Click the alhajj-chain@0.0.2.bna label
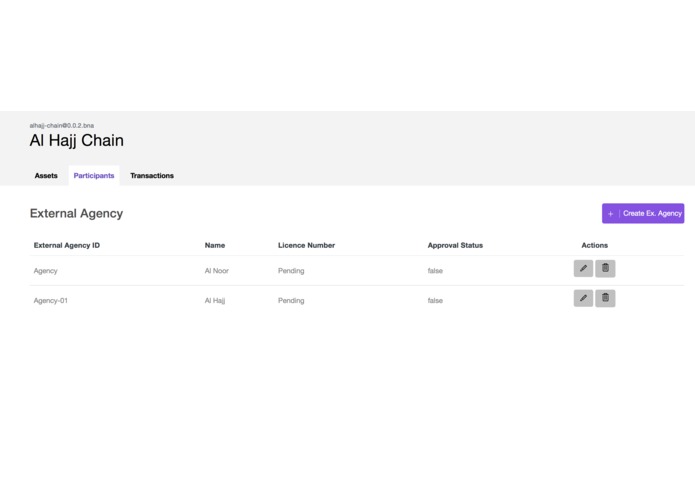 pos(62,125)
